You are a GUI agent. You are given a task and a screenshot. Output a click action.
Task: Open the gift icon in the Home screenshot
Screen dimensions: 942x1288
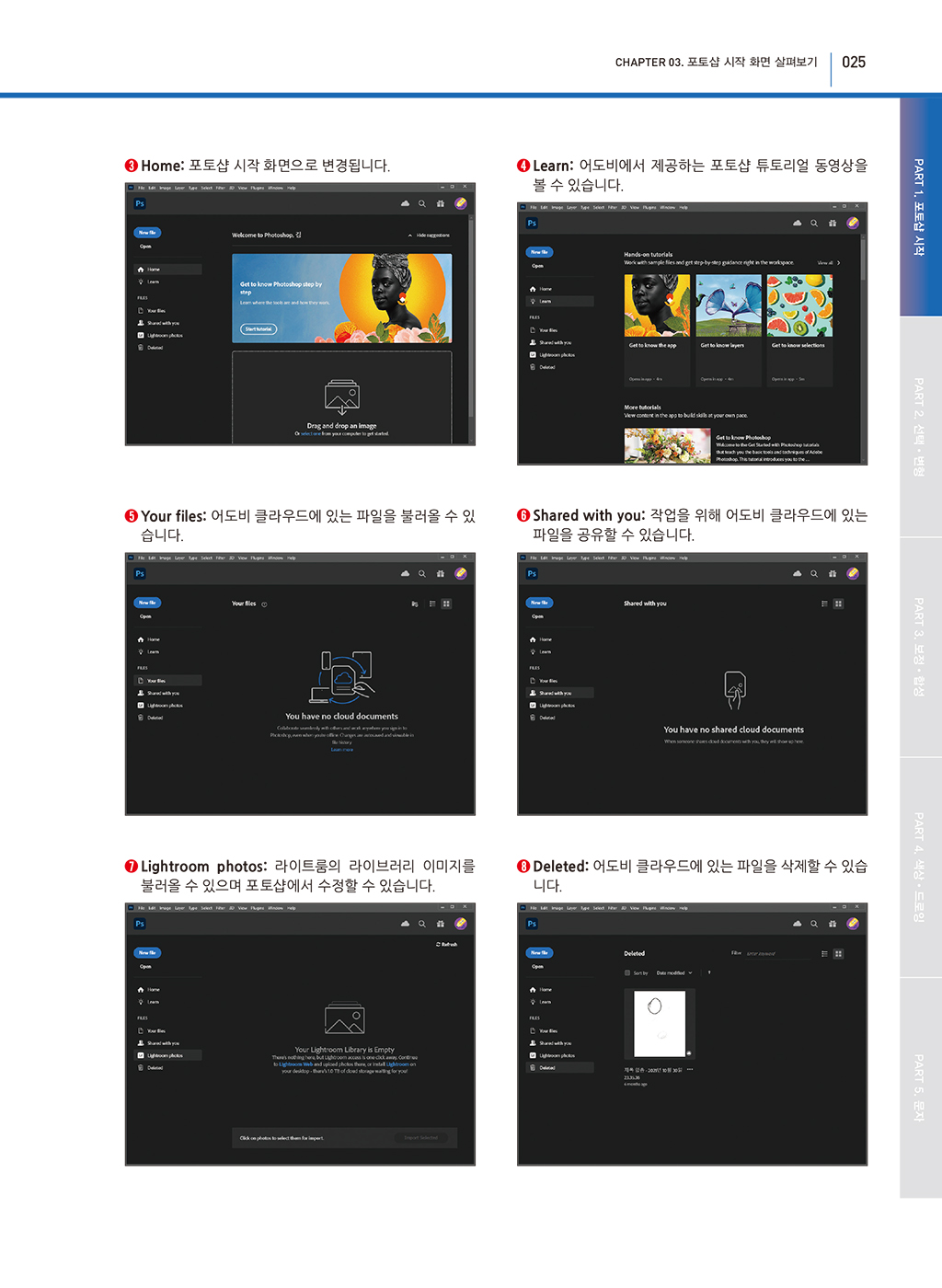coord(441,203)
